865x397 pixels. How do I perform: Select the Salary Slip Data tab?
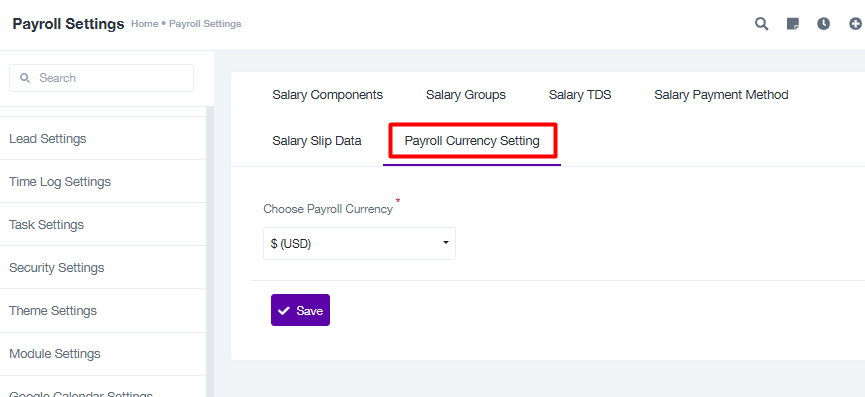pyautogui.click(x=317, y=141)
